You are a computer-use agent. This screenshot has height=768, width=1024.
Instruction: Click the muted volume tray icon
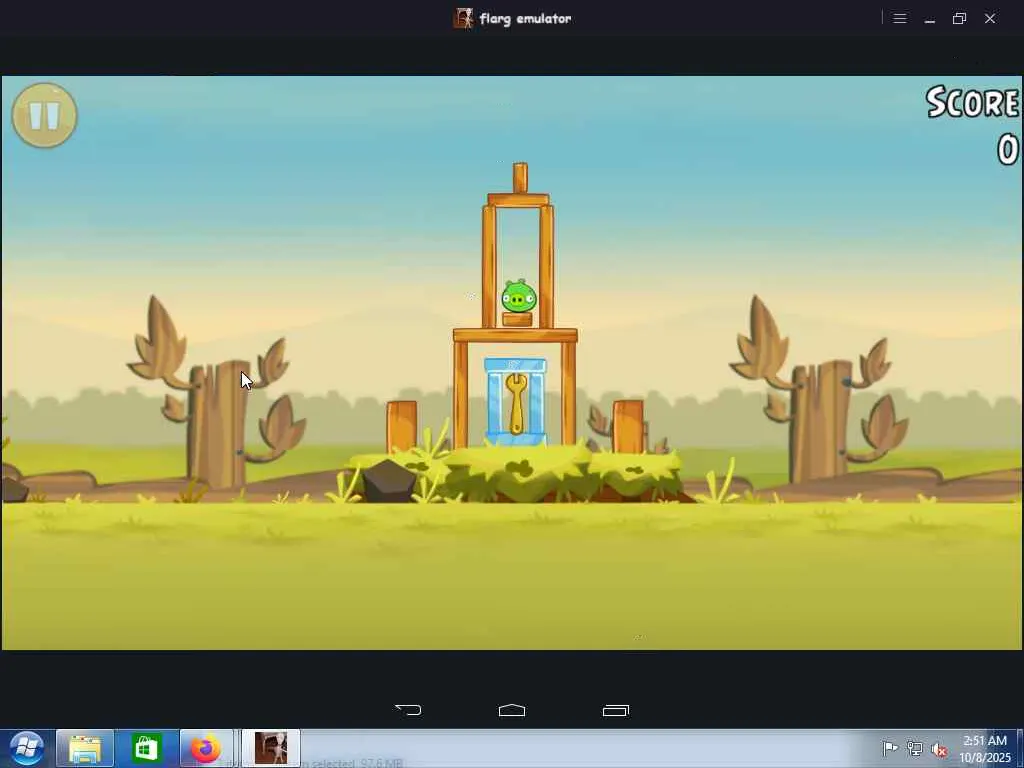click(940, 749)
